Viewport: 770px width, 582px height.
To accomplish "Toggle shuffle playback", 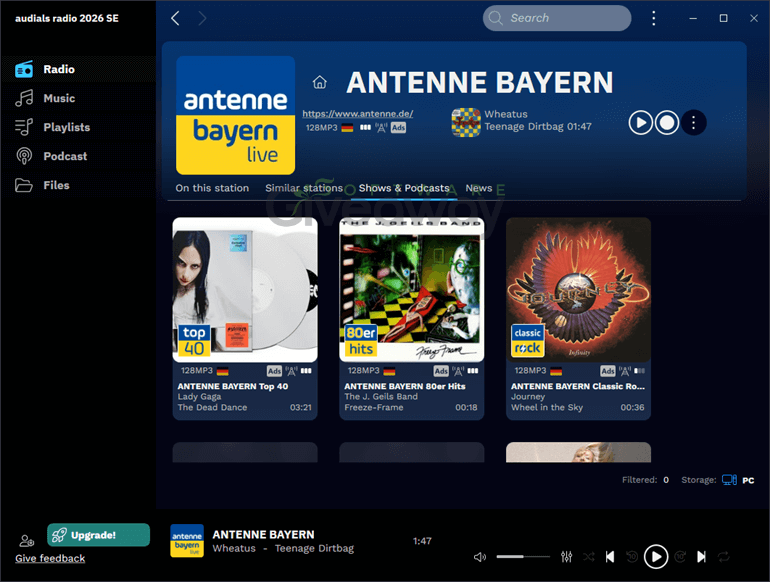I will 589,556.
